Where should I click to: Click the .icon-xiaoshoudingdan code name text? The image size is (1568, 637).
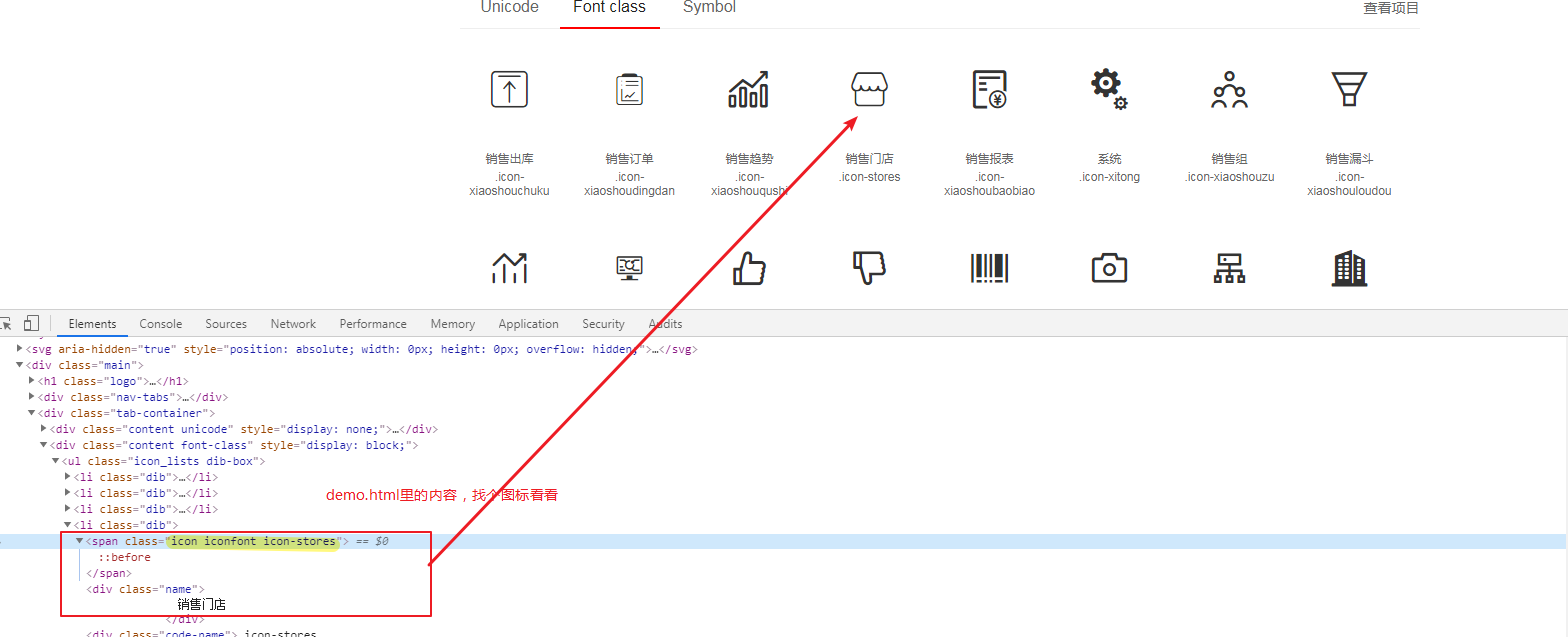click(630, 184)
